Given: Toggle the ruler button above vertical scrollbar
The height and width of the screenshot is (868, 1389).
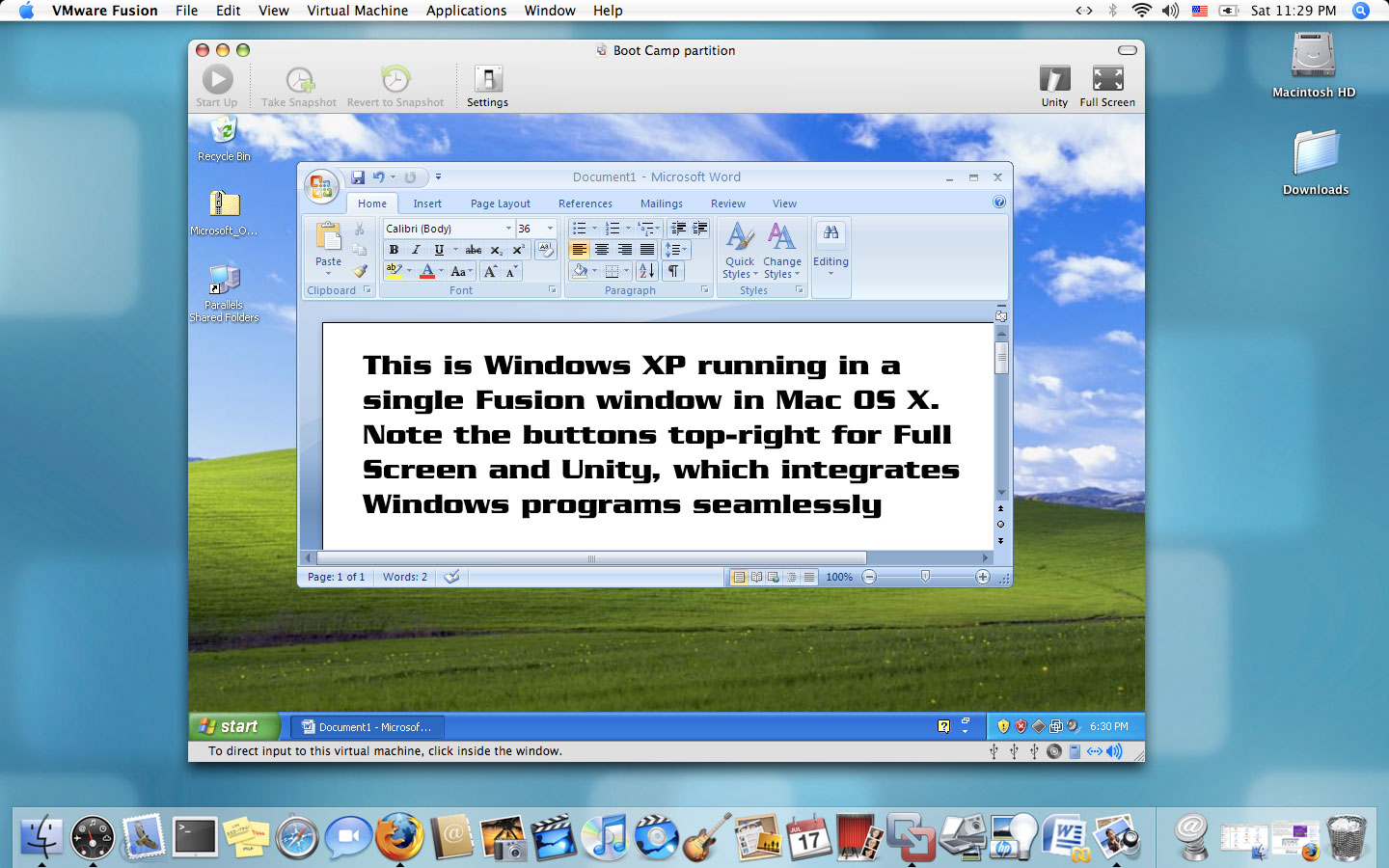Looking at the screenshot, I should pyautogui.click(x=1001, y=315).
